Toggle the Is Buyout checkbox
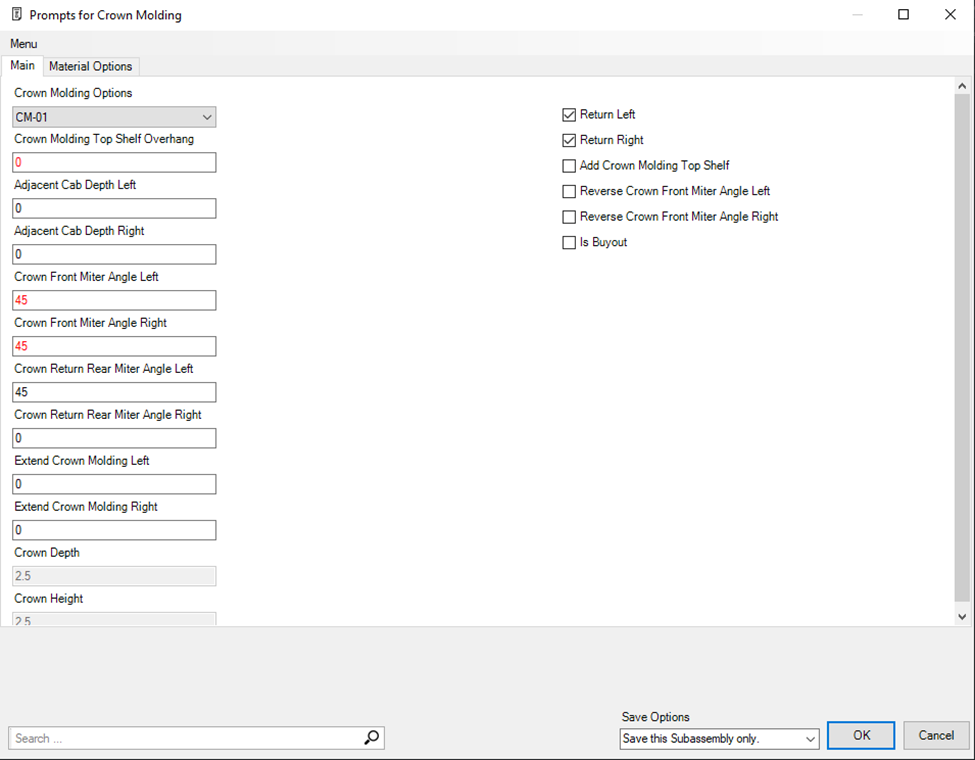This screenshot has height=760, width=975. tap(570, 243)
